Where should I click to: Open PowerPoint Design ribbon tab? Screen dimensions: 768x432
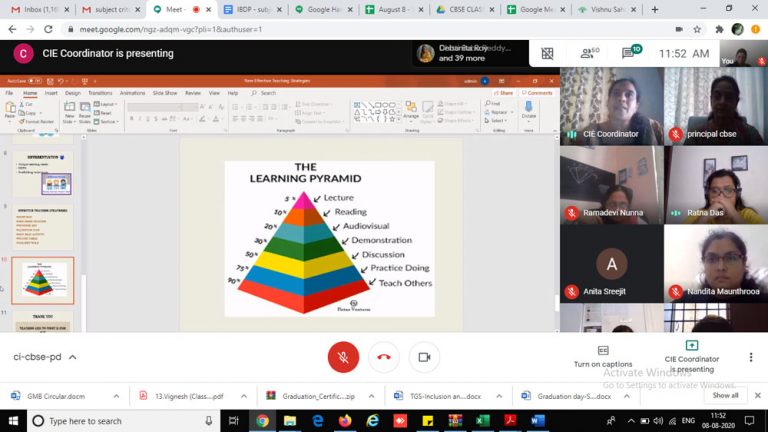click(72, 93)
